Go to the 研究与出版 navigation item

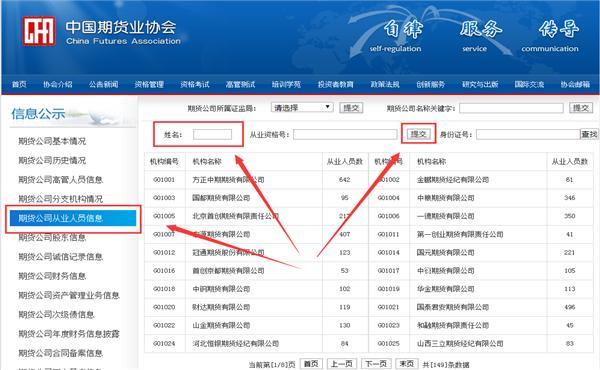[480, 84]
